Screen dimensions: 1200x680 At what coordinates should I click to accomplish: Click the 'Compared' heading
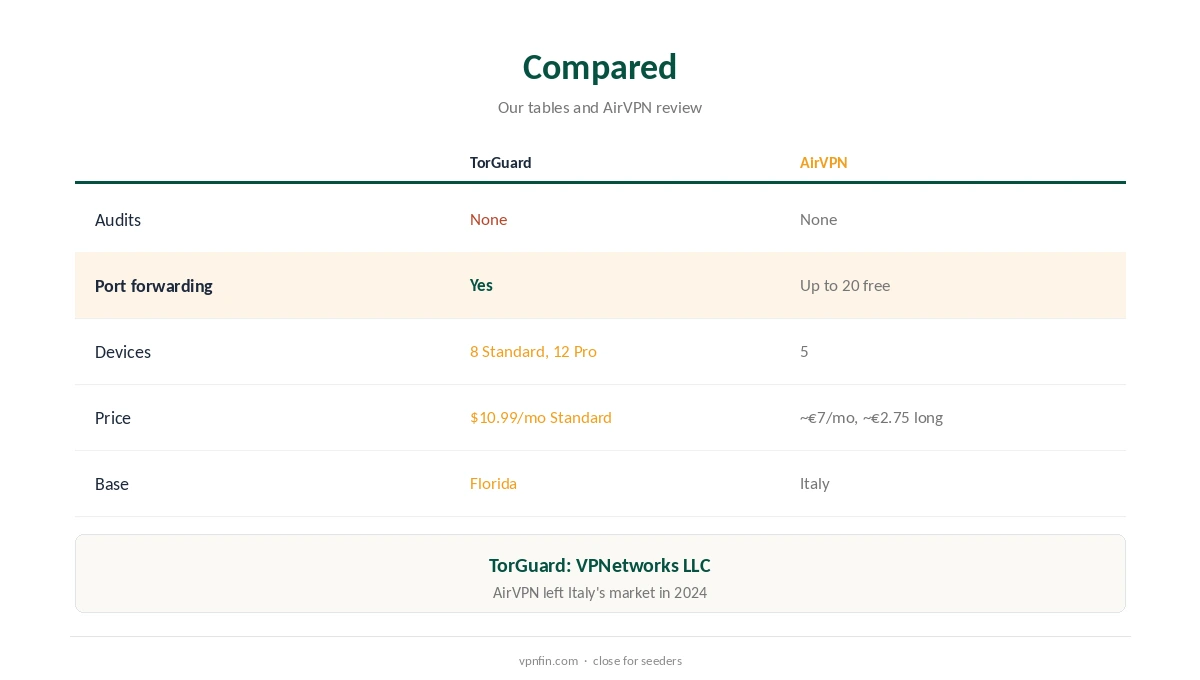600,67
